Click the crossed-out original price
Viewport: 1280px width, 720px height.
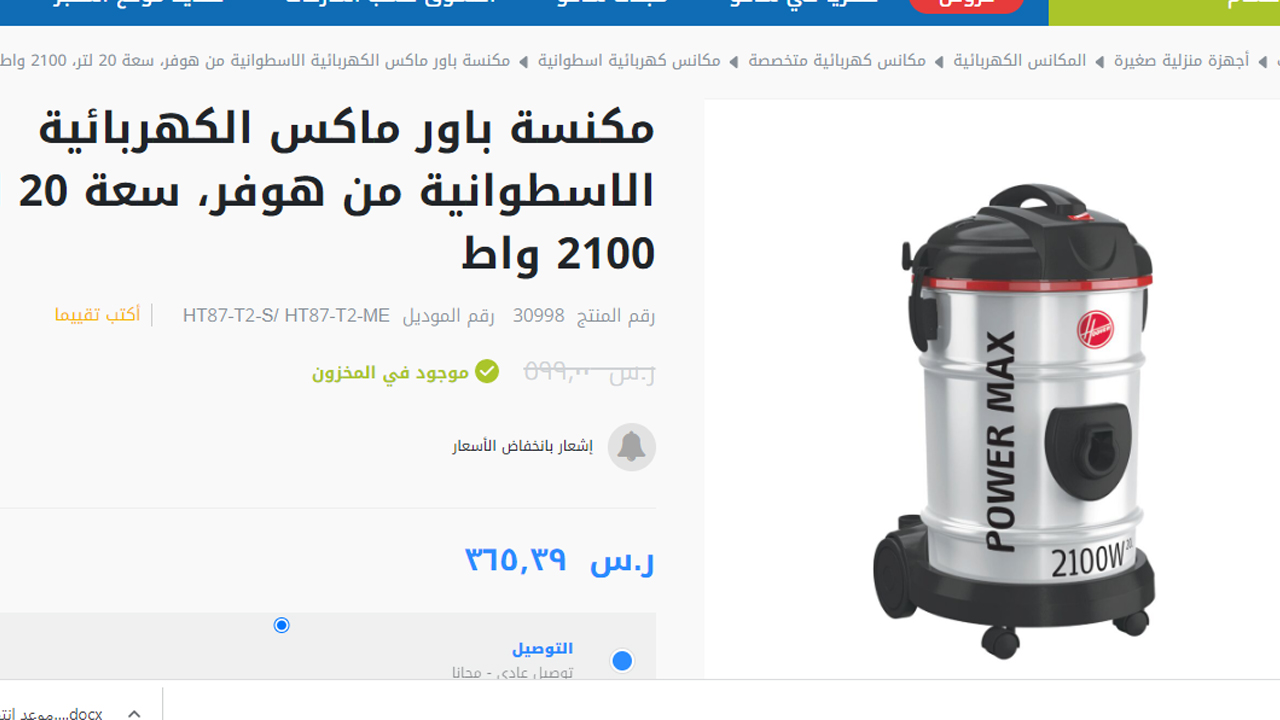tap(590, 373)
